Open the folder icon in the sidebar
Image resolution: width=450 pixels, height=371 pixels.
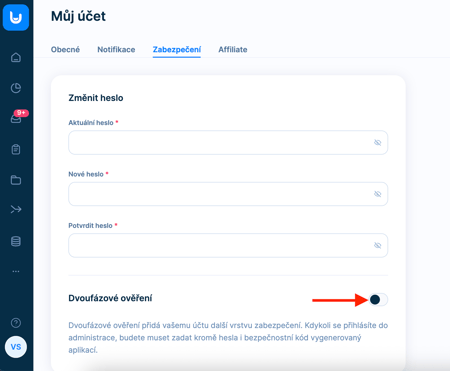click(16, 180)
